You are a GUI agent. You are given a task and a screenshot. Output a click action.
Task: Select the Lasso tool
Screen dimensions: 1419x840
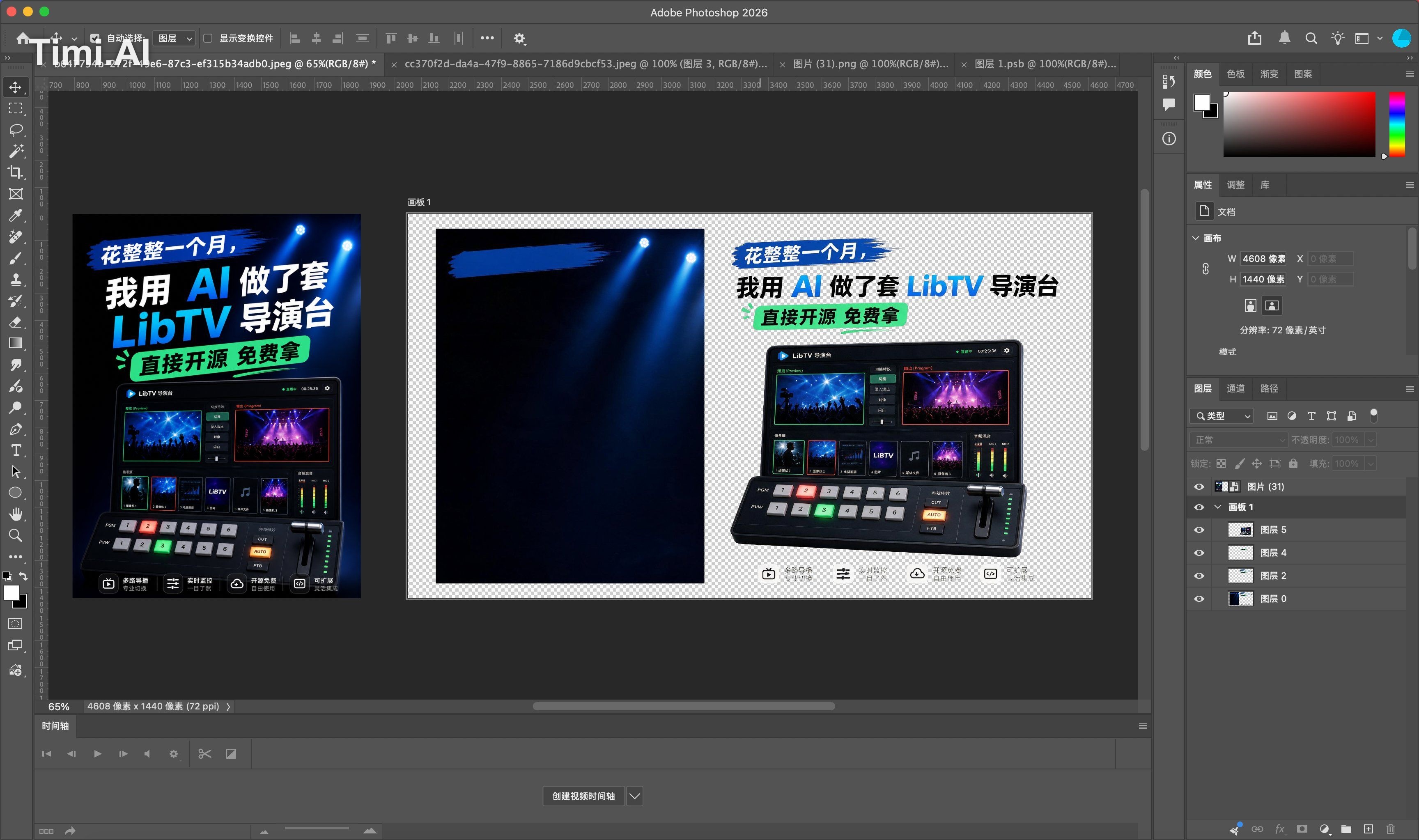click(16, 130)
